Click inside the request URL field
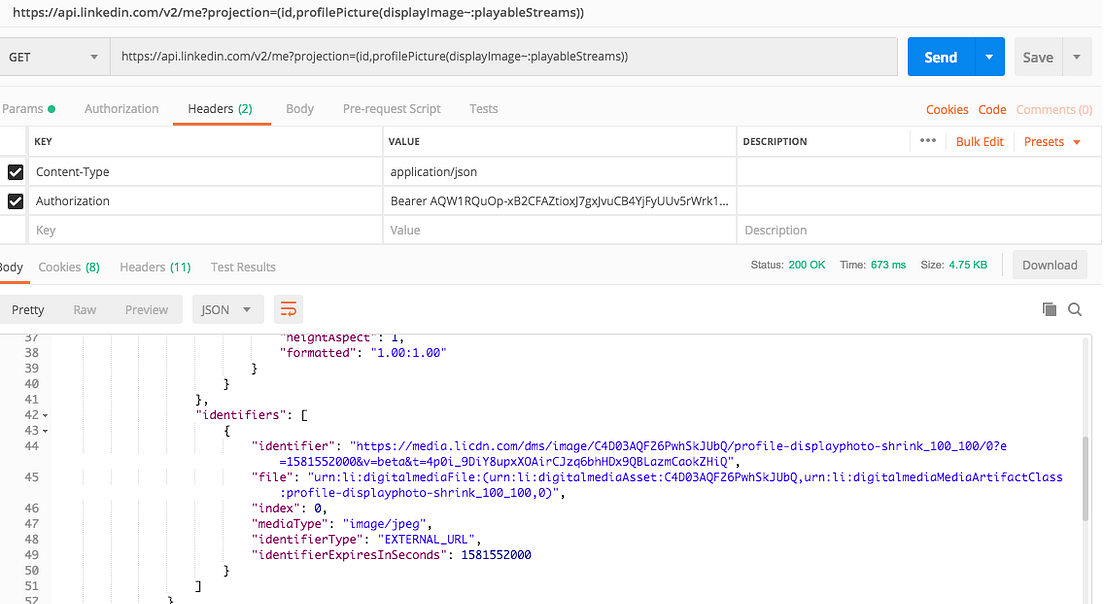 500,57
